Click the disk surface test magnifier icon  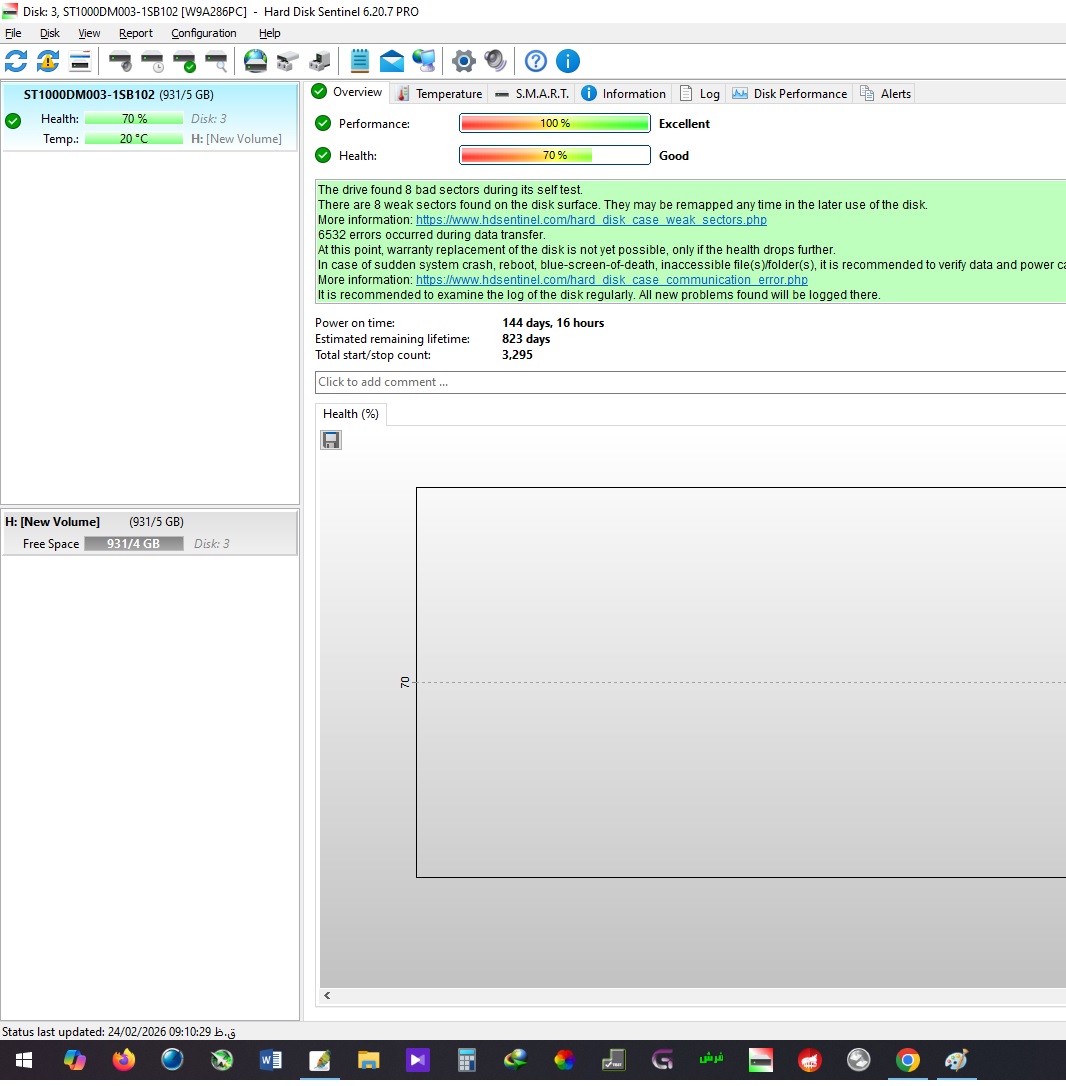tap(216, 61)
